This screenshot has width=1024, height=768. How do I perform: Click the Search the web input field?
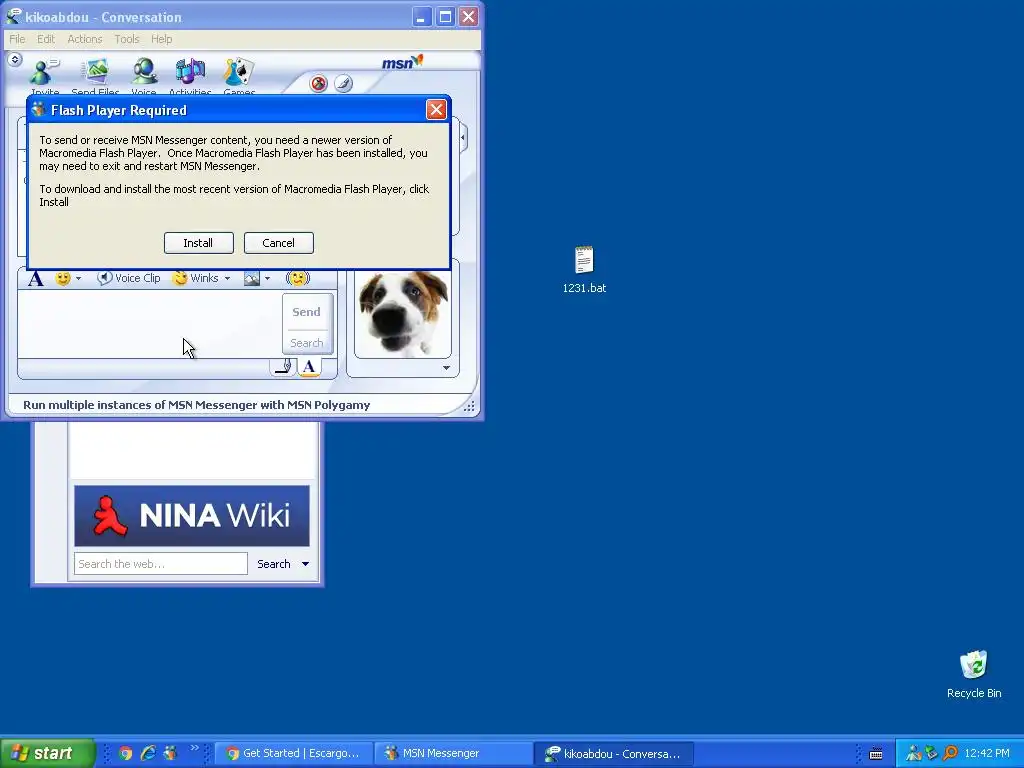tap(161, 564)
